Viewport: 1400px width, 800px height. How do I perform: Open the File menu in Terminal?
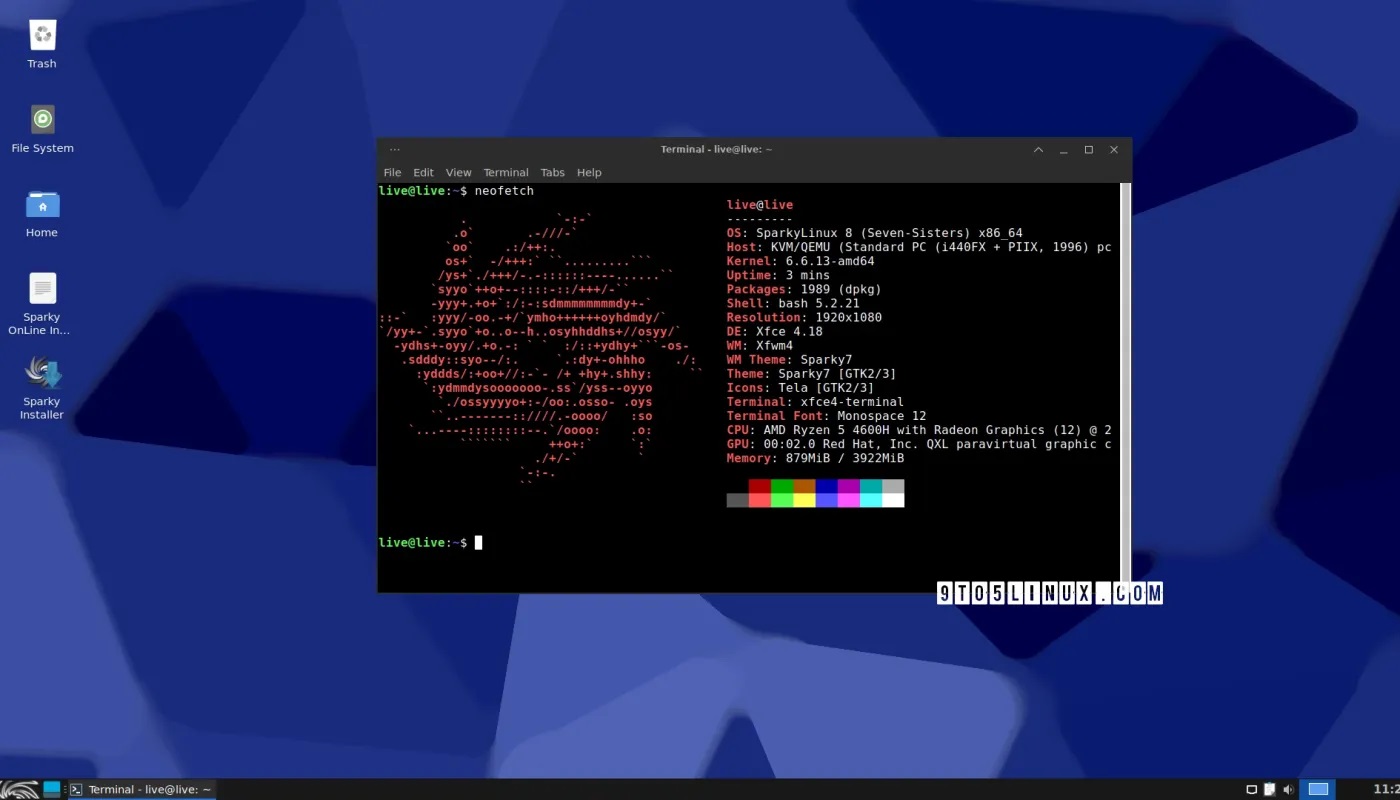tap(392, 172)
